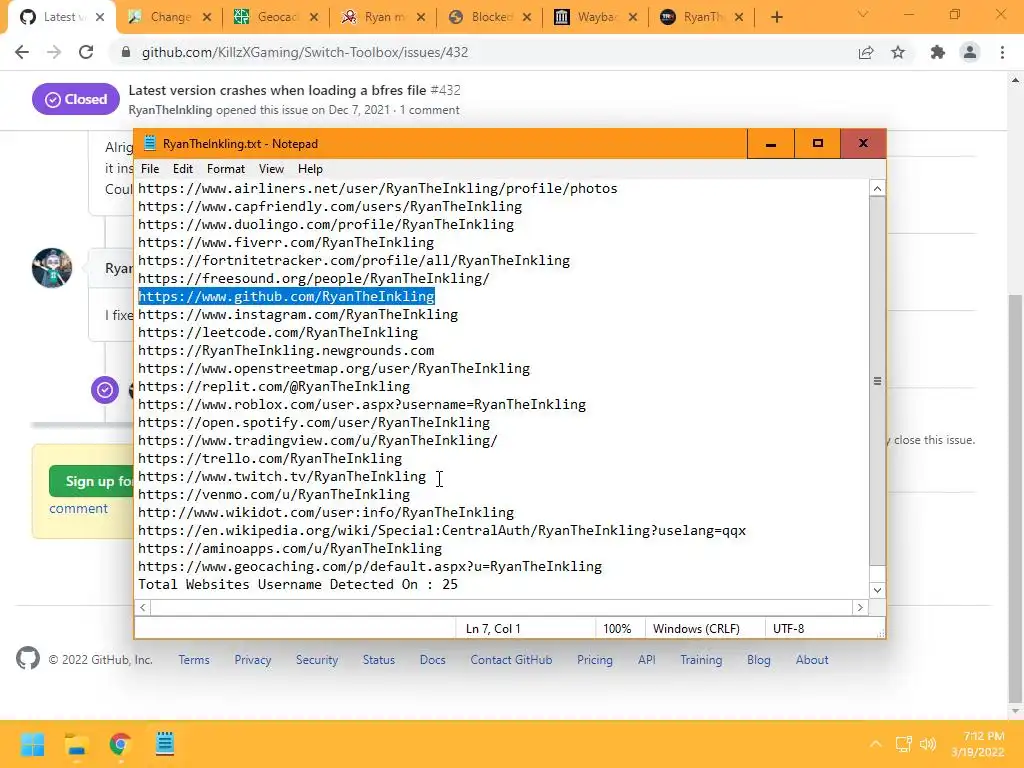Image resolution: width=1024 pixels, height=768 pixels.
Task: Open RyanTheInkling author link under issue title
Action: (x=170, y=110)
